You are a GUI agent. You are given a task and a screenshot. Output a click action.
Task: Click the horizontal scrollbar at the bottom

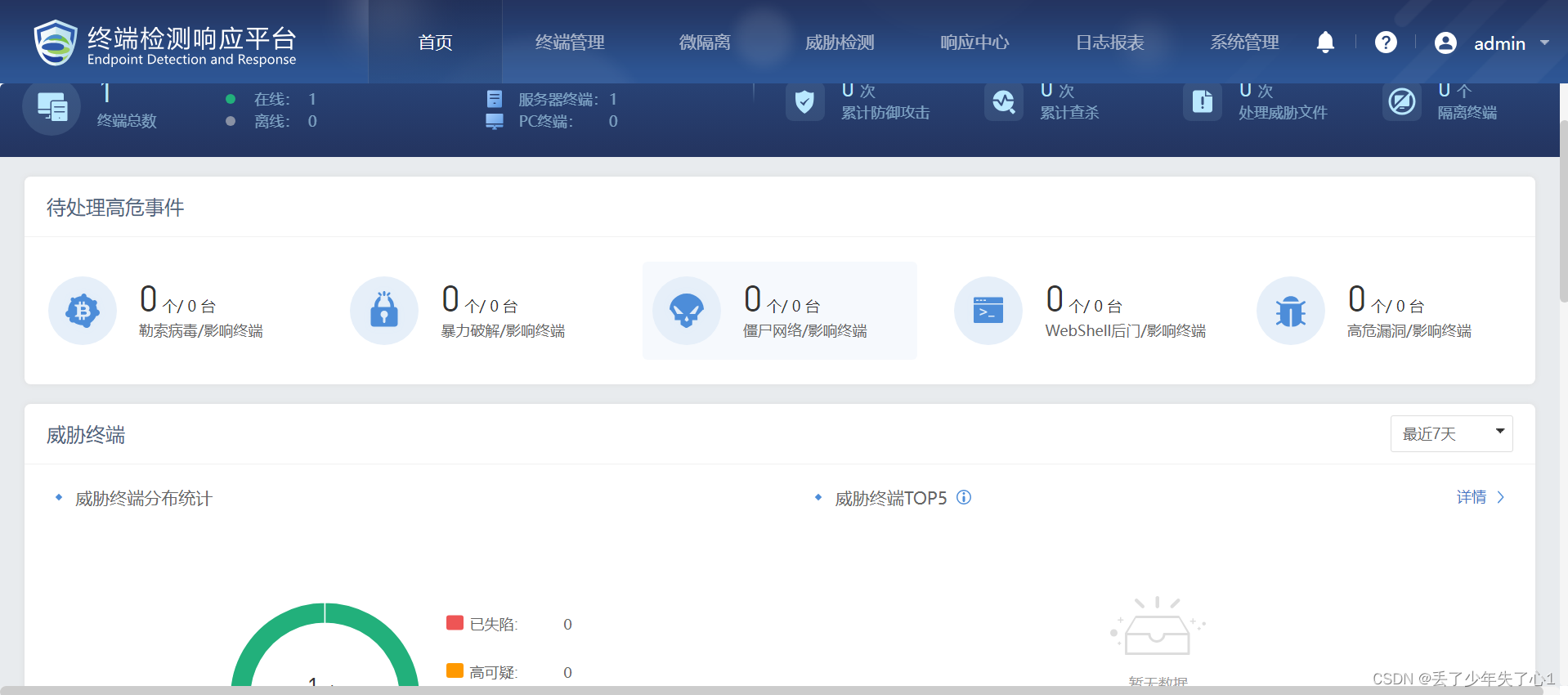(773, 690)
